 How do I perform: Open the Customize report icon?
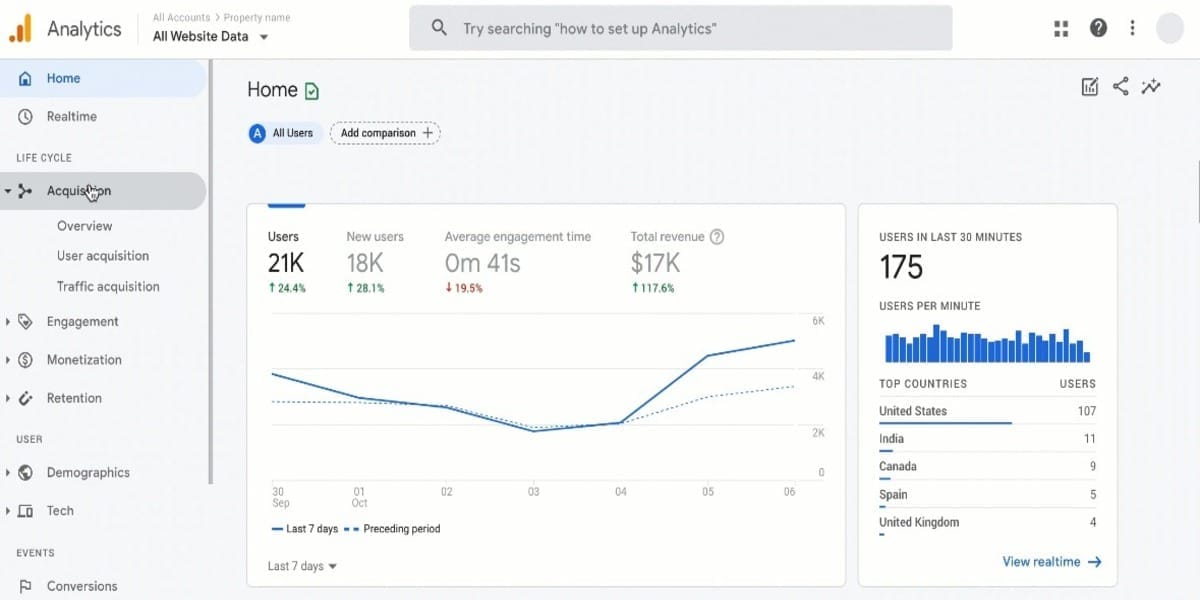pos(1089,87)
